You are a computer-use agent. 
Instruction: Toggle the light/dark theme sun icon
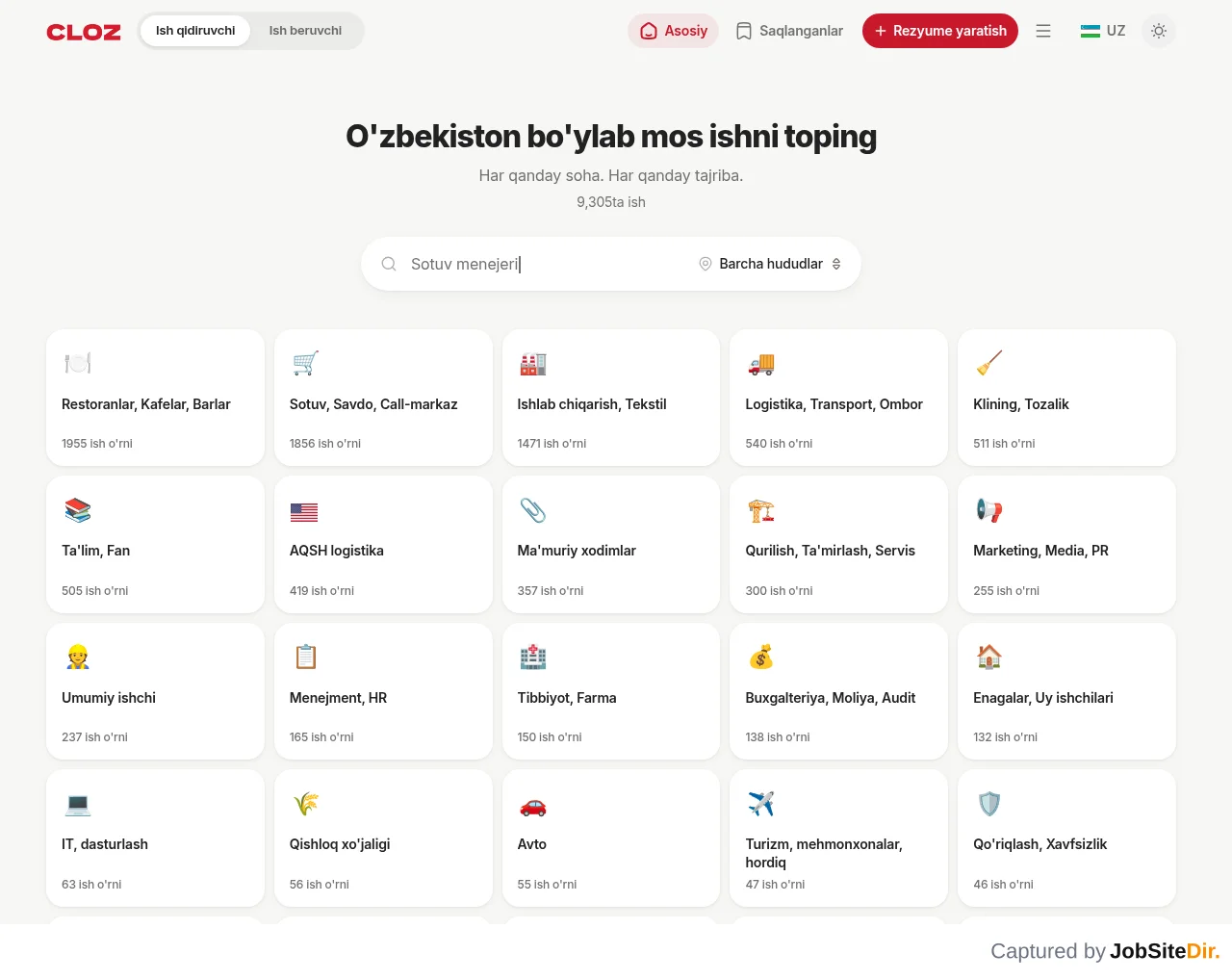tap(1159, 31)
